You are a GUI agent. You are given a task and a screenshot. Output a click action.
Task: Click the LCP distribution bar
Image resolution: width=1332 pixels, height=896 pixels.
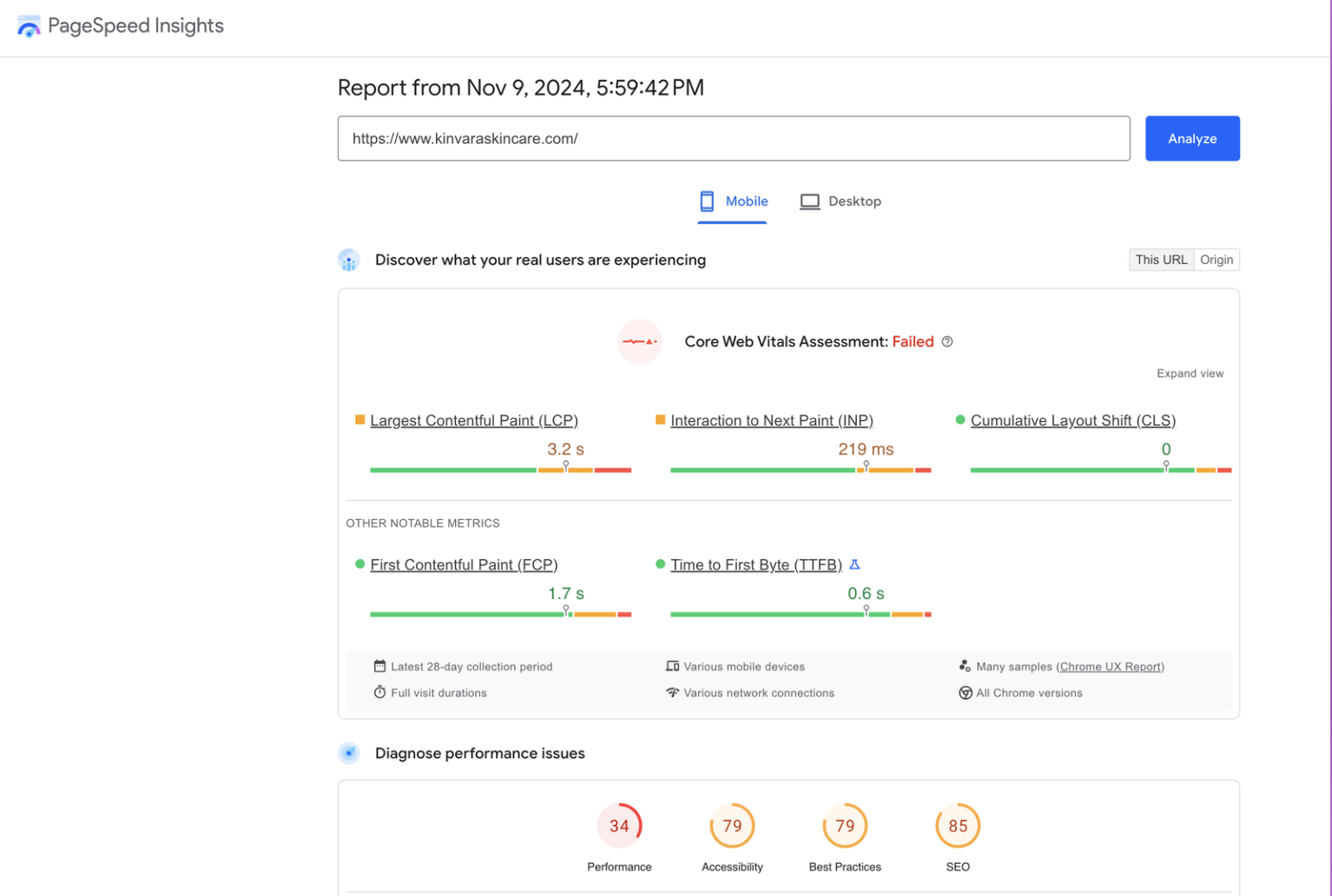(501, 470)
